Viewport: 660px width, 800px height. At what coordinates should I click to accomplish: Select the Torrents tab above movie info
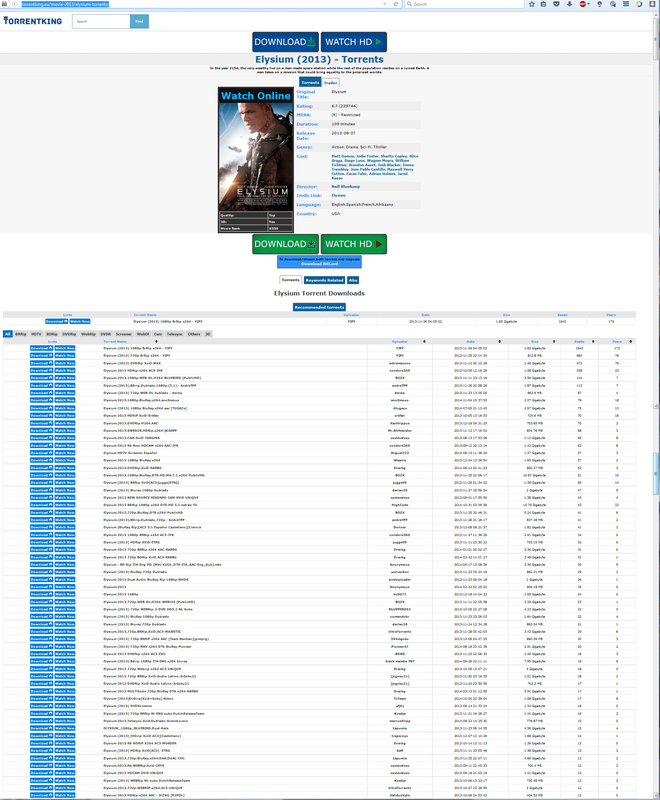tap(310, 83)
